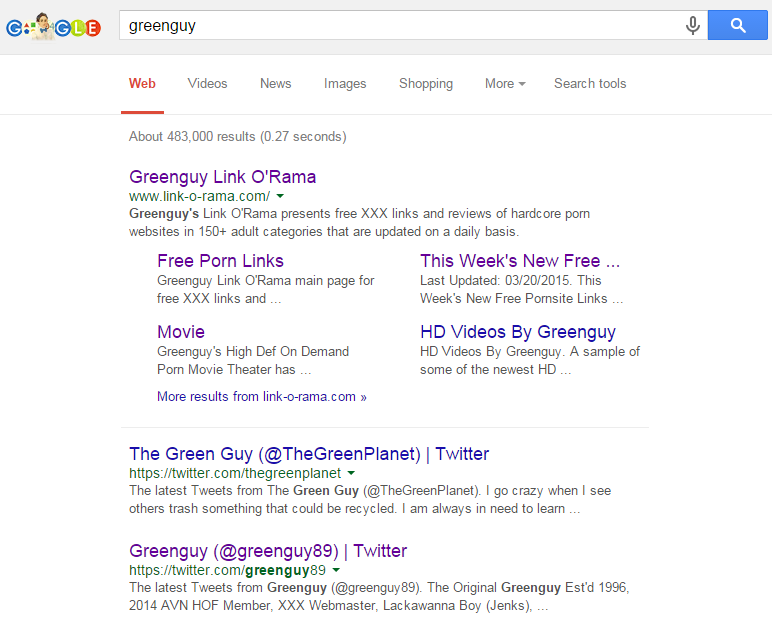Open Search tools options

pos(590,84)
